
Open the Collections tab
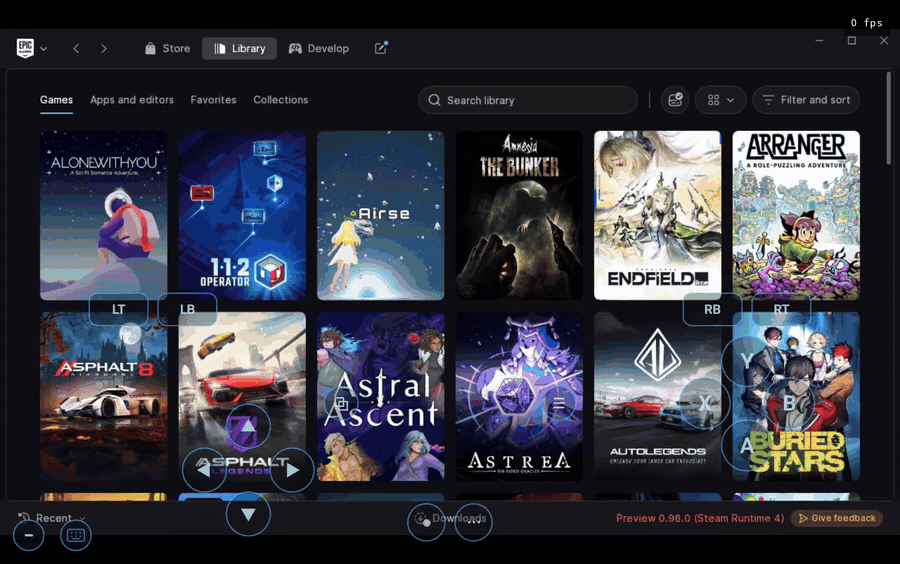281,100
